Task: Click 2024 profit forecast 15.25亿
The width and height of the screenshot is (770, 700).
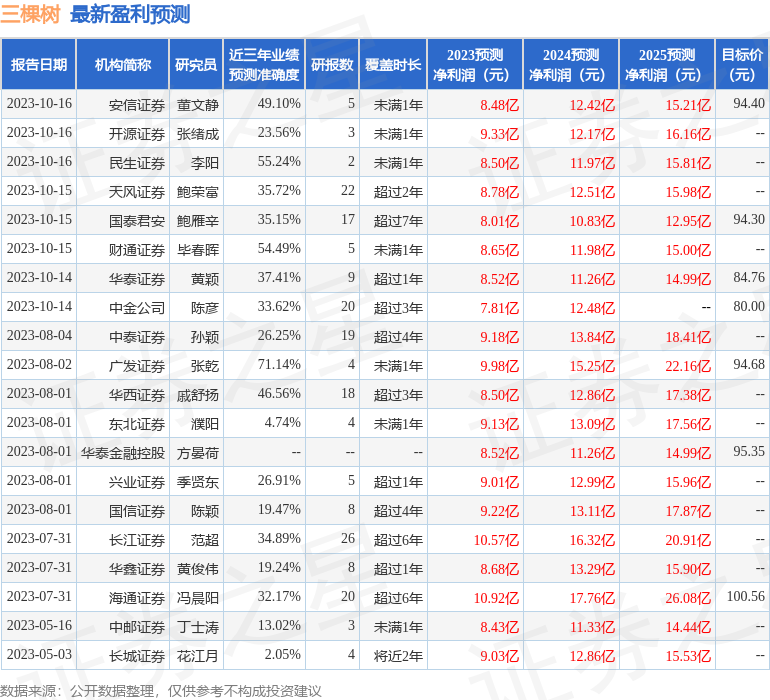Action: (x=592, y=366)
